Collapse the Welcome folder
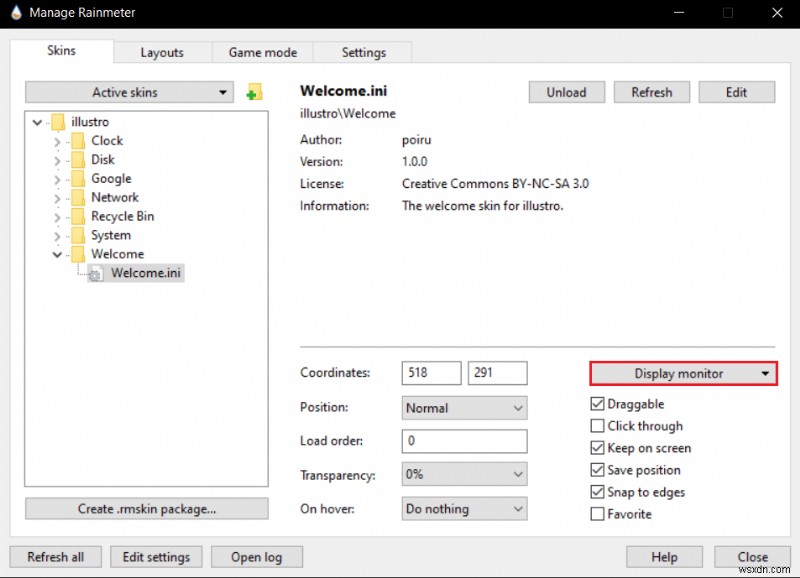This screenshot has width=800, height=578. [x=57, y=254]
